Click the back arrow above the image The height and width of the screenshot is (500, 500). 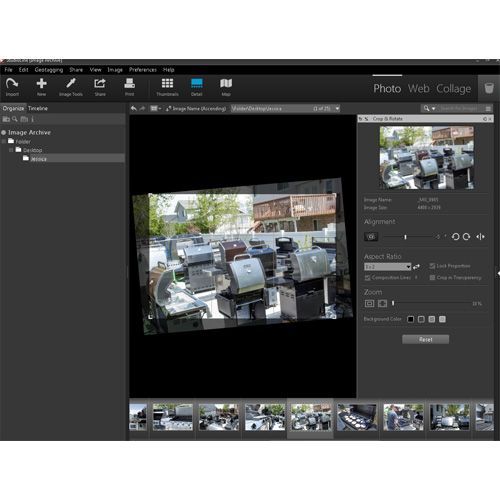(x=134, y=108)
